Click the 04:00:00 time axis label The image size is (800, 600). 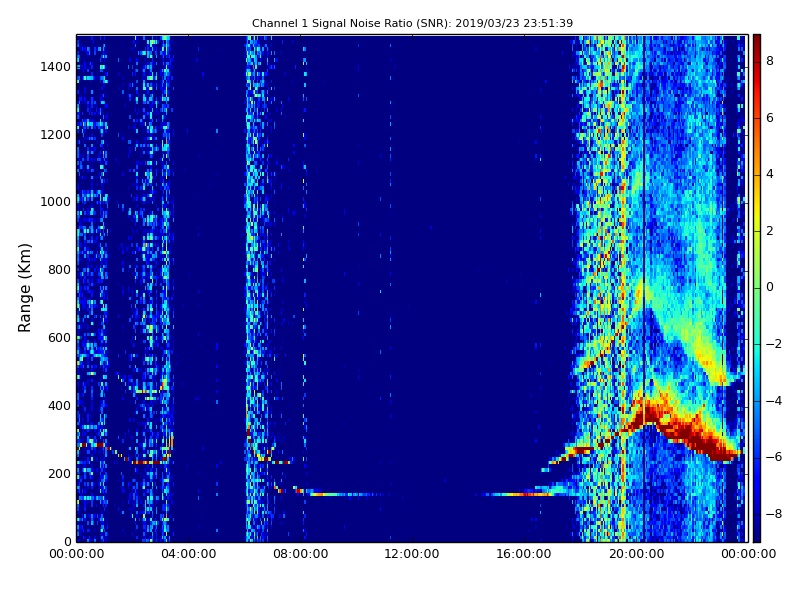click(x=189, y=554)
